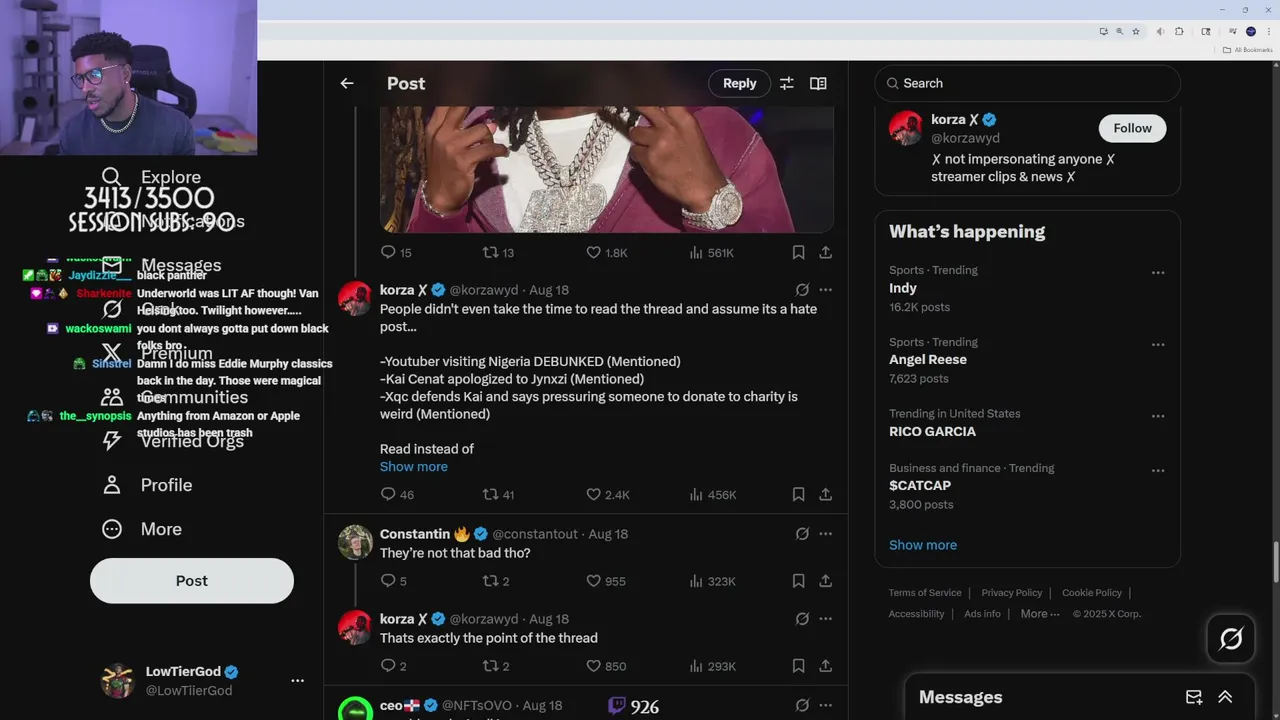Image resolution: width=1280 pixels, height=720 pixels.
Task: Open the floating Grok button
Action: coord(1231,639)
